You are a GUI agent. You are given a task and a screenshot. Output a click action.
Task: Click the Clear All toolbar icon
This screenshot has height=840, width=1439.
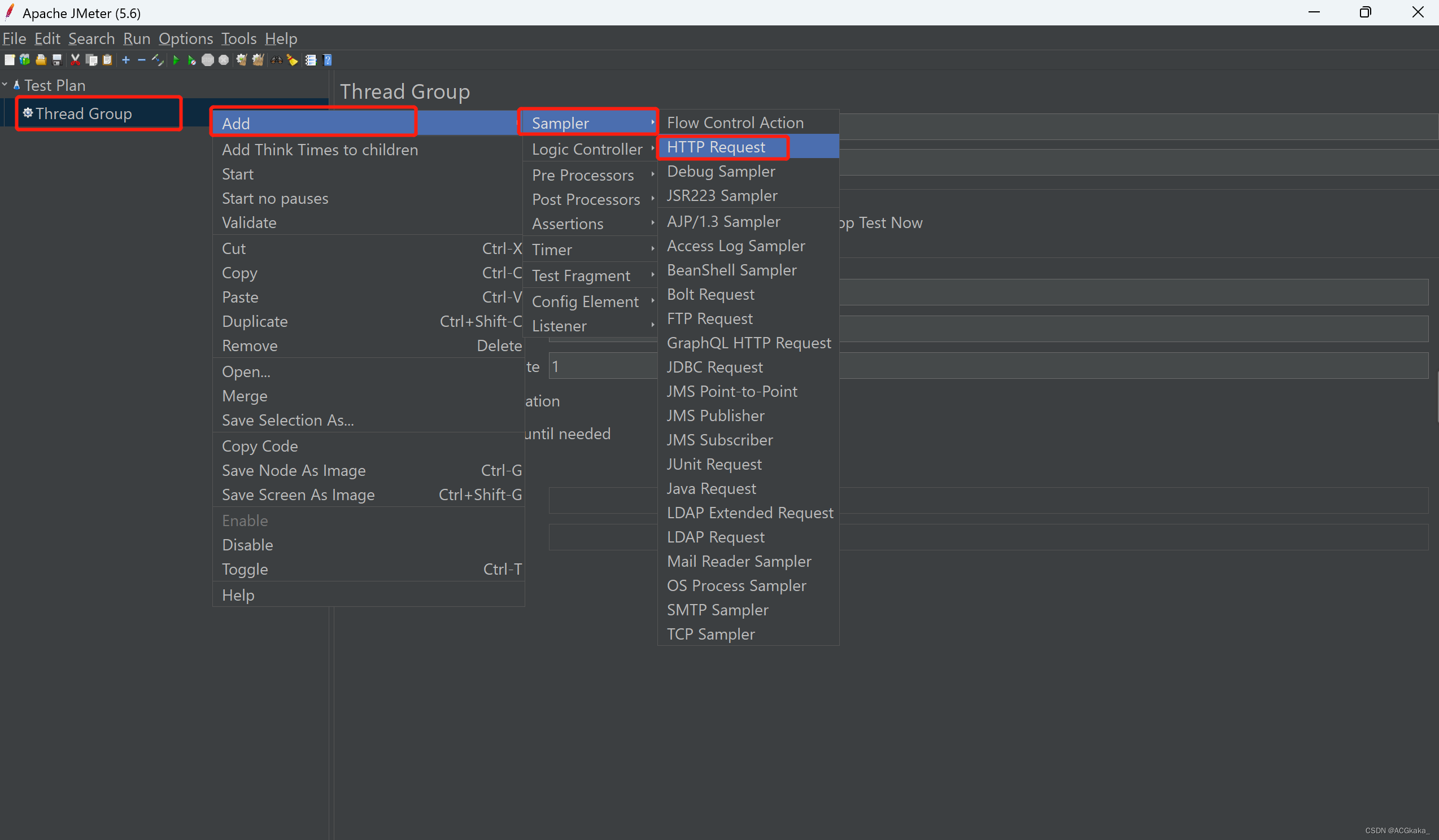pos(258,60)
